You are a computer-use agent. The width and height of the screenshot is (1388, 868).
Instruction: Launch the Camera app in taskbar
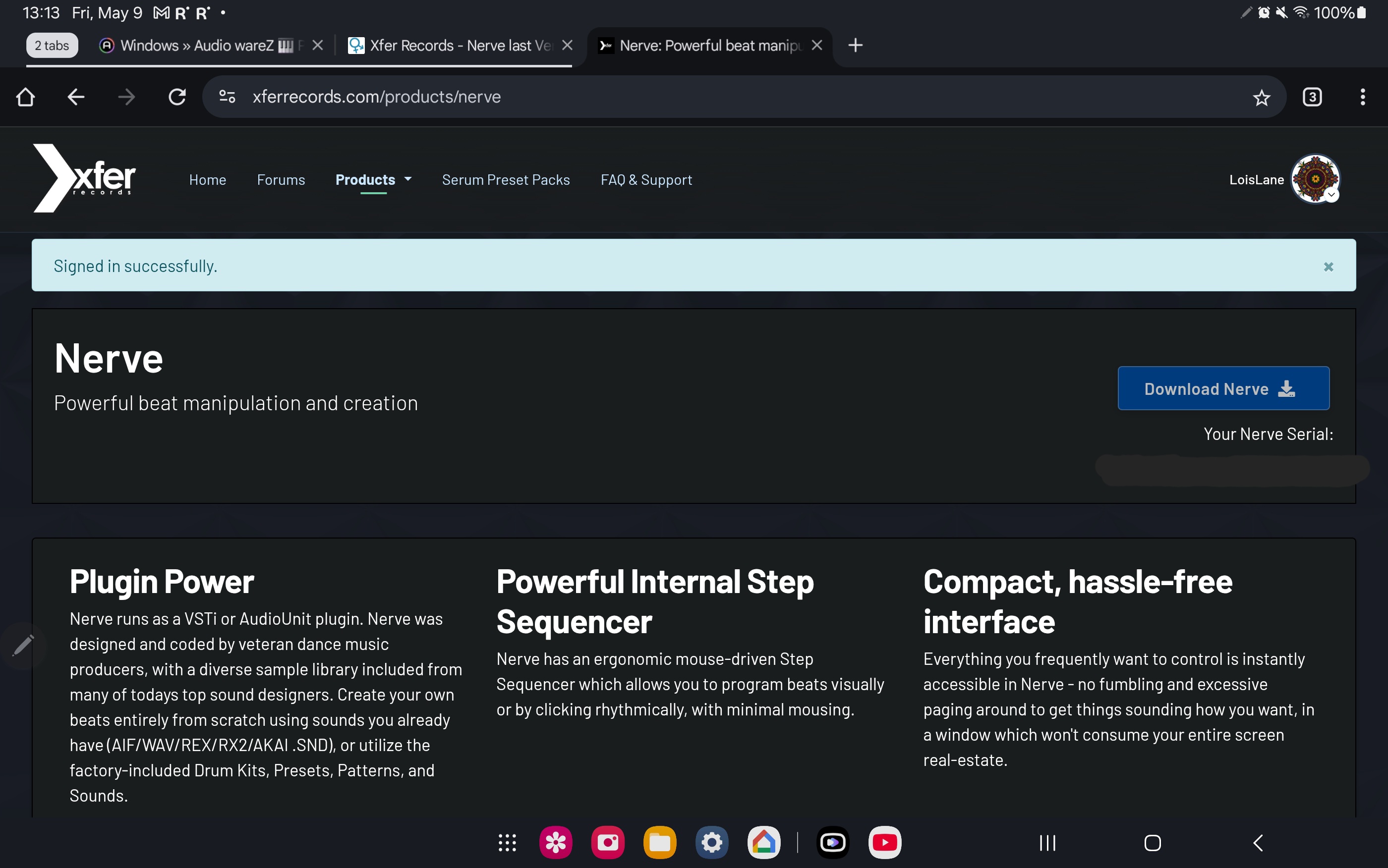coord(608,843)
